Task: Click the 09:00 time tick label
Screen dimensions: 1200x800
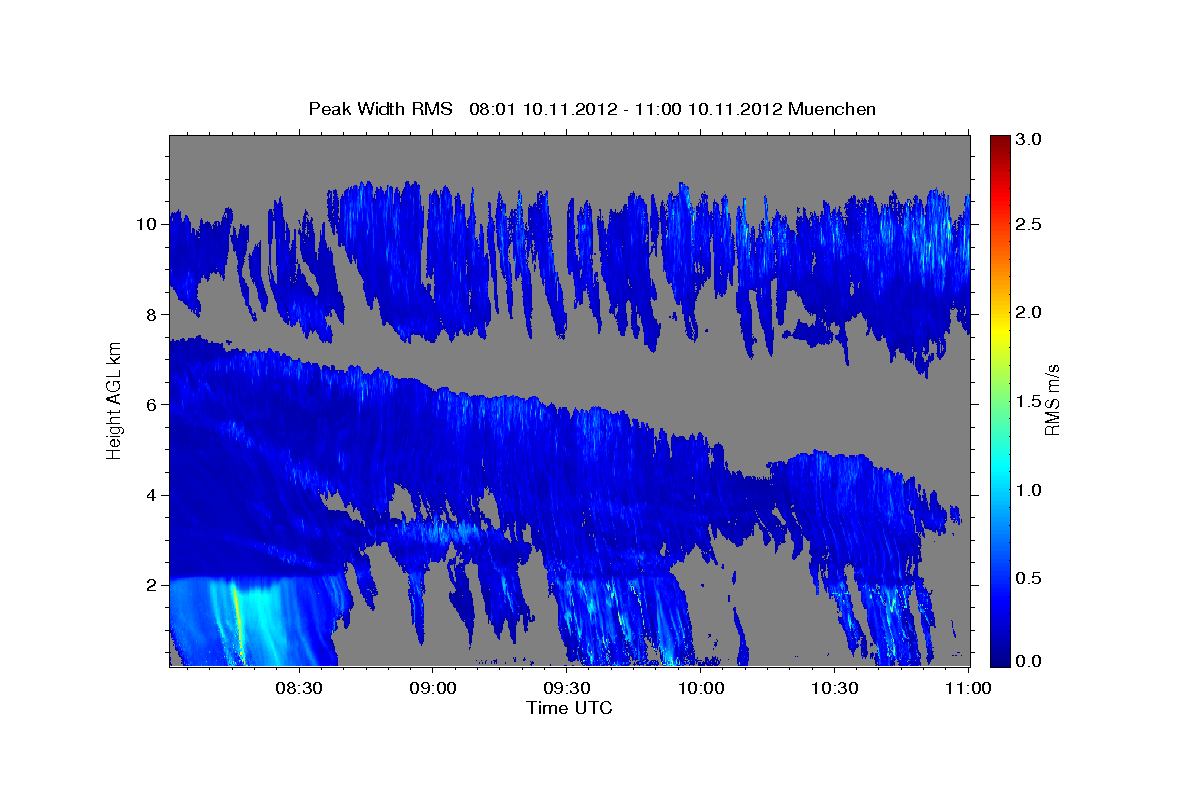Action: click(432, 689)
